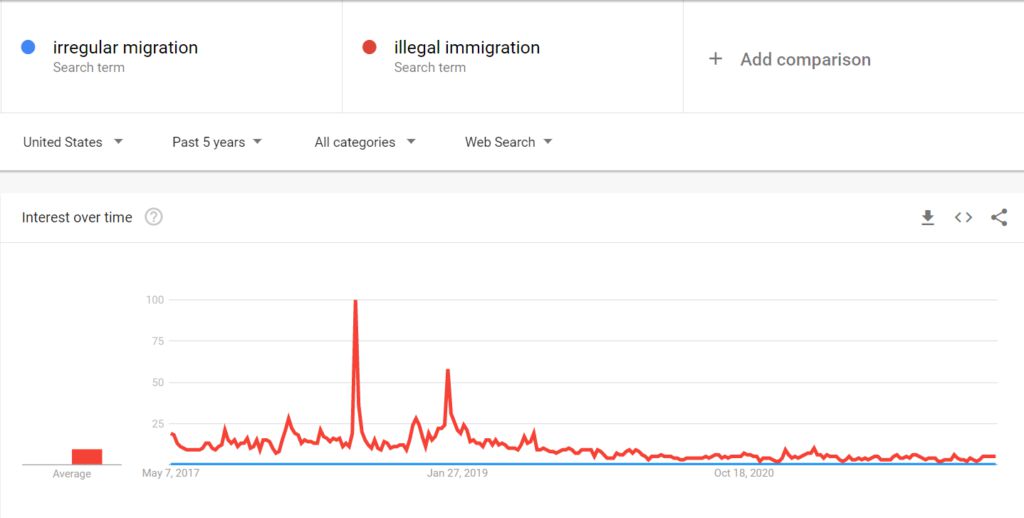1024x518 pixels.
Task: Click the Add comparison button
Action: [805, 60]
